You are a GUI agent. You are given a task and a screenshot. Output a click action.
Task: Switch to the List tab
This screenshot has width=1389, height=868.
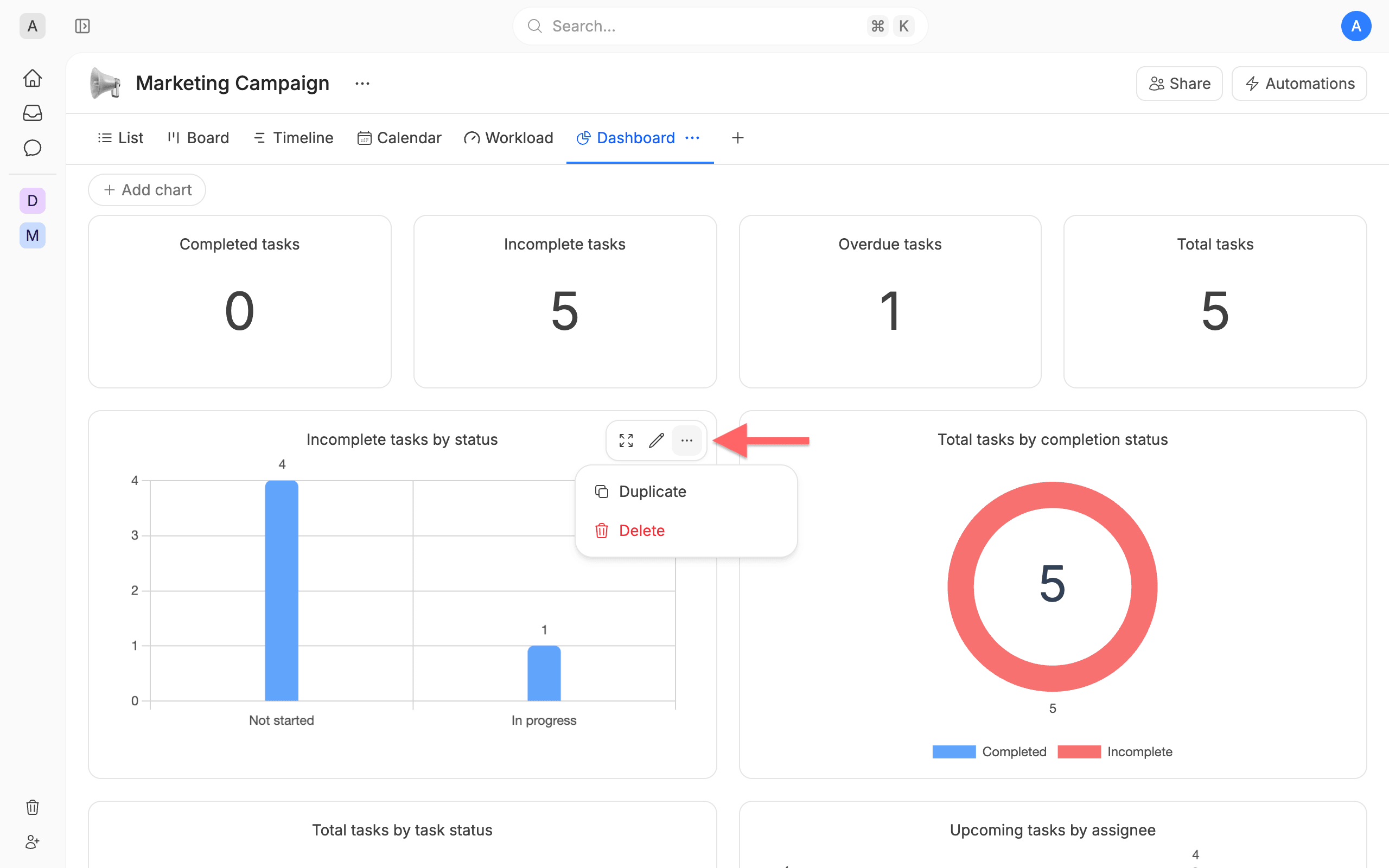(x=120, y=138)
